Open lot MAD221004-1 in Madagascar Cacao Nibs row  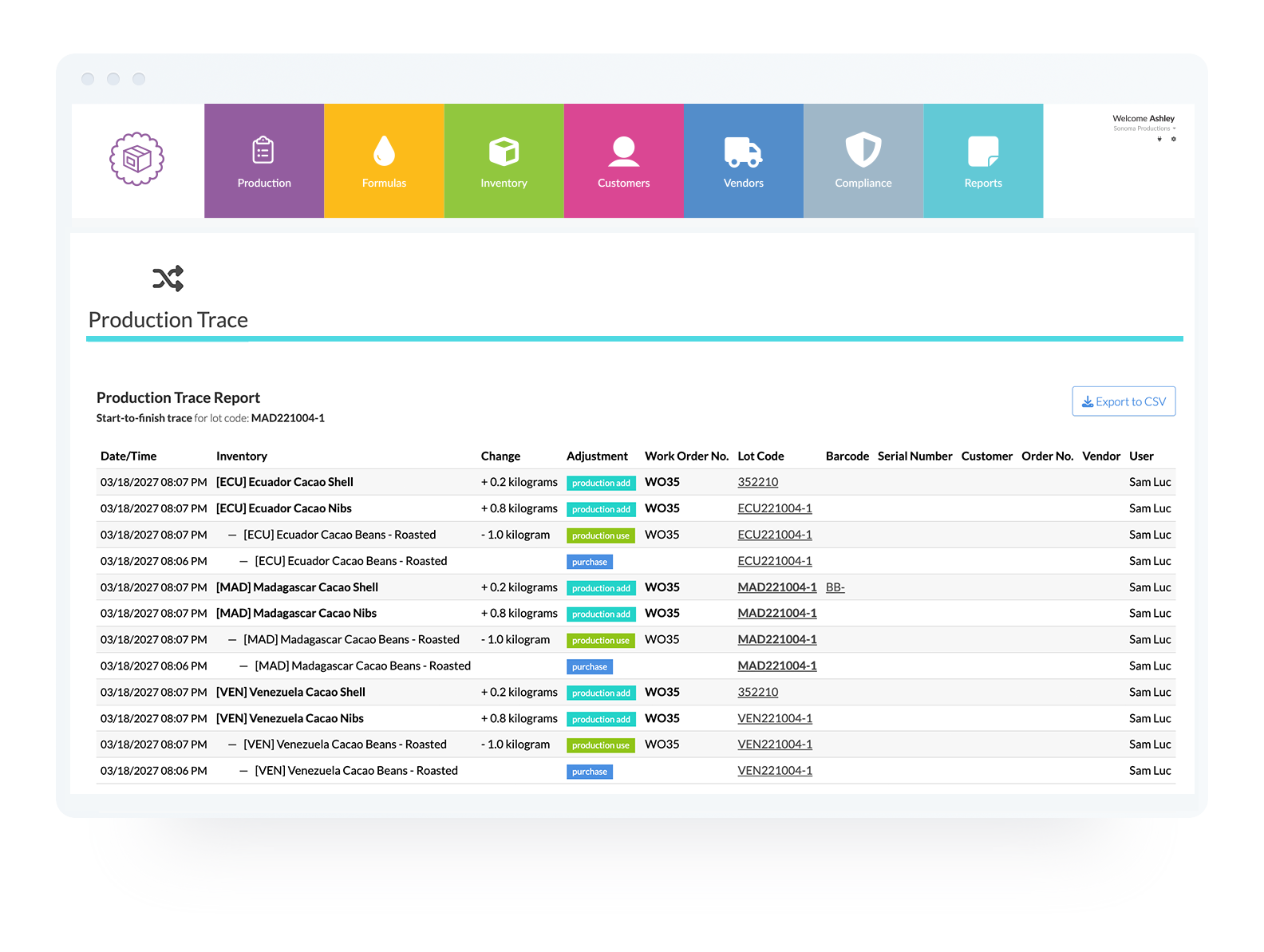click(x=777, y=613)
